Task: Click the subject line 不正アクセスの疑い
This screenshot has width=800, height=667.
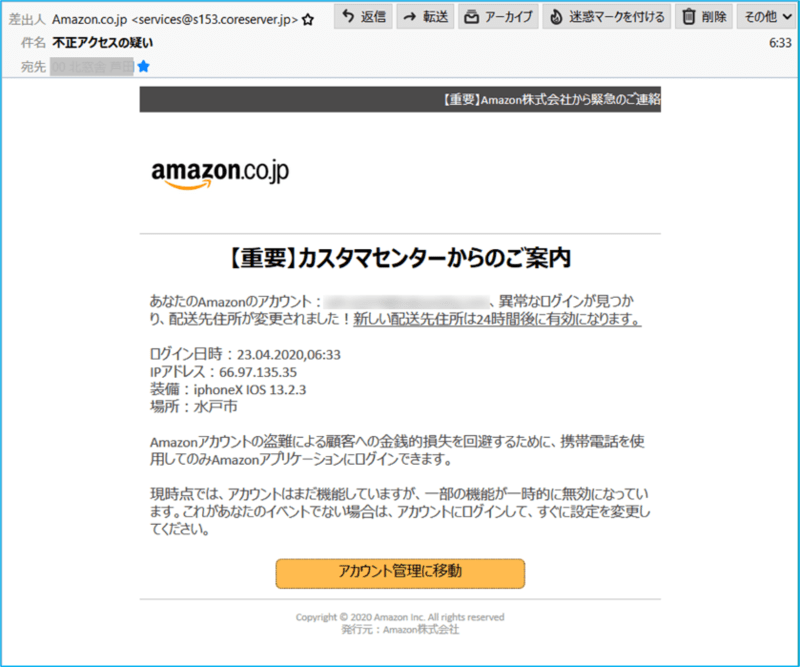Action: (102, 43)
